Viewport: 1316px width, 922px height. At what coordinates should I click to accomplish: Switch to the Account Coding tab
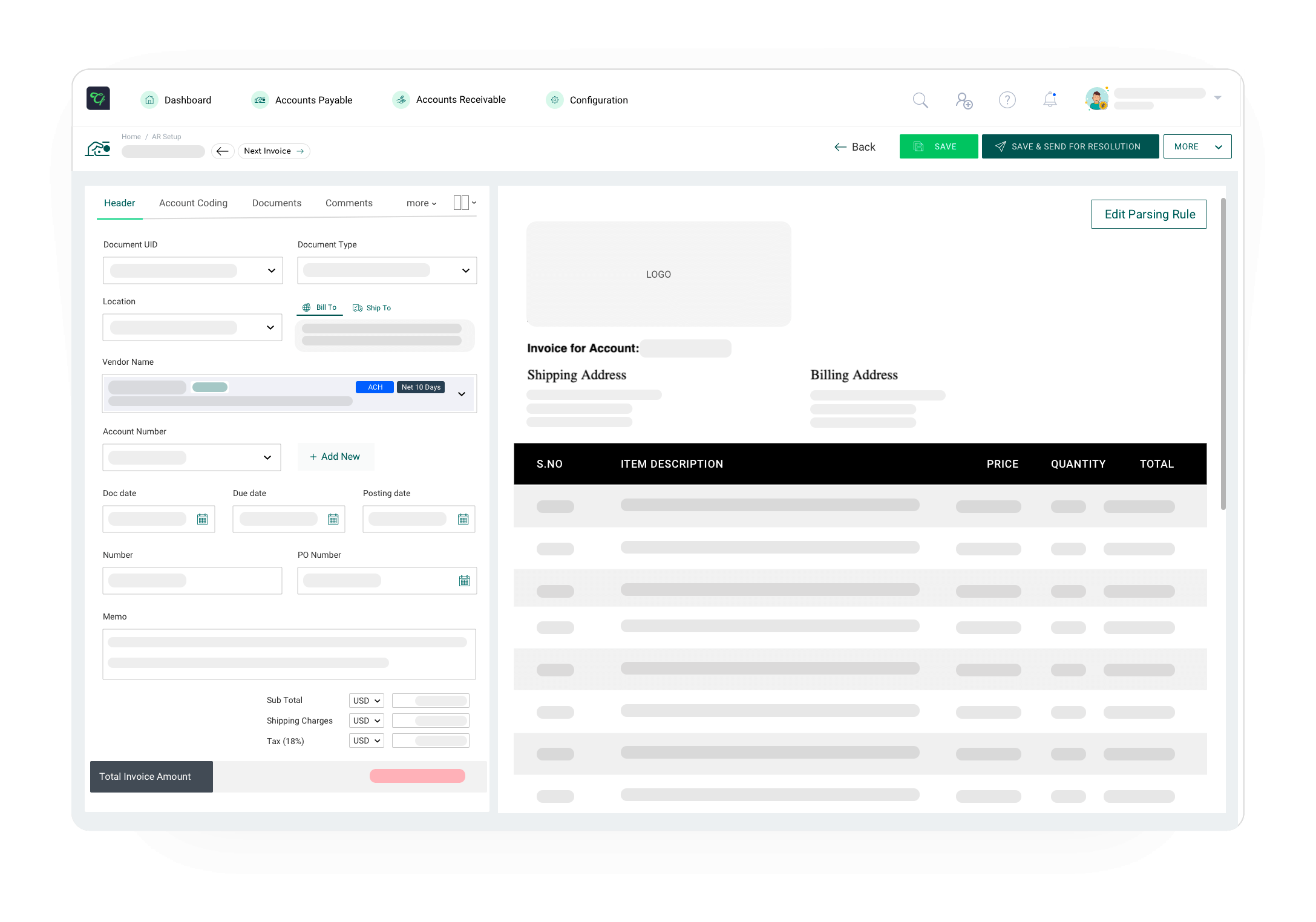point(192,203)
